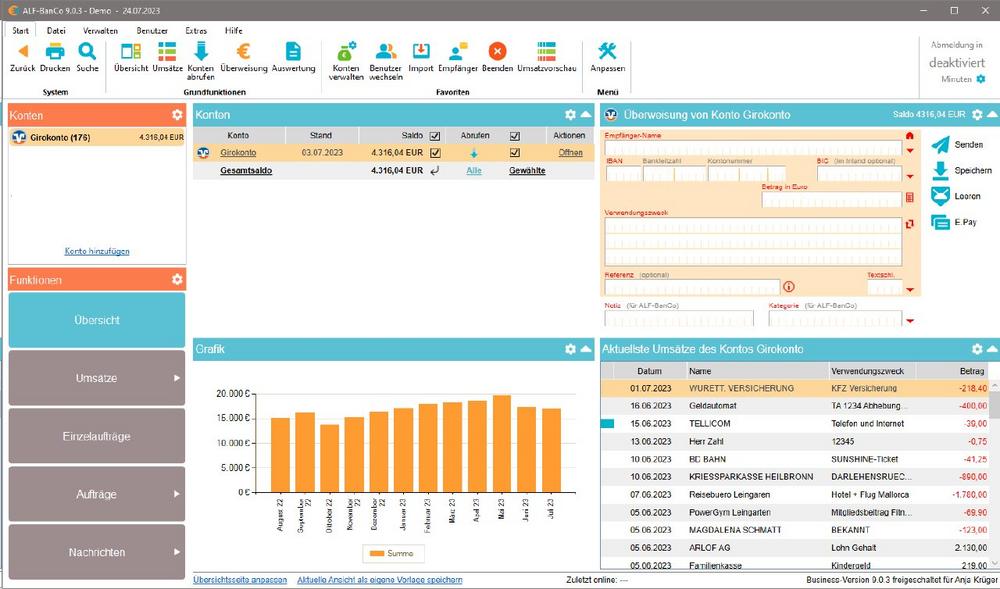Click the Konto hinzufügen link

(97, 251)
